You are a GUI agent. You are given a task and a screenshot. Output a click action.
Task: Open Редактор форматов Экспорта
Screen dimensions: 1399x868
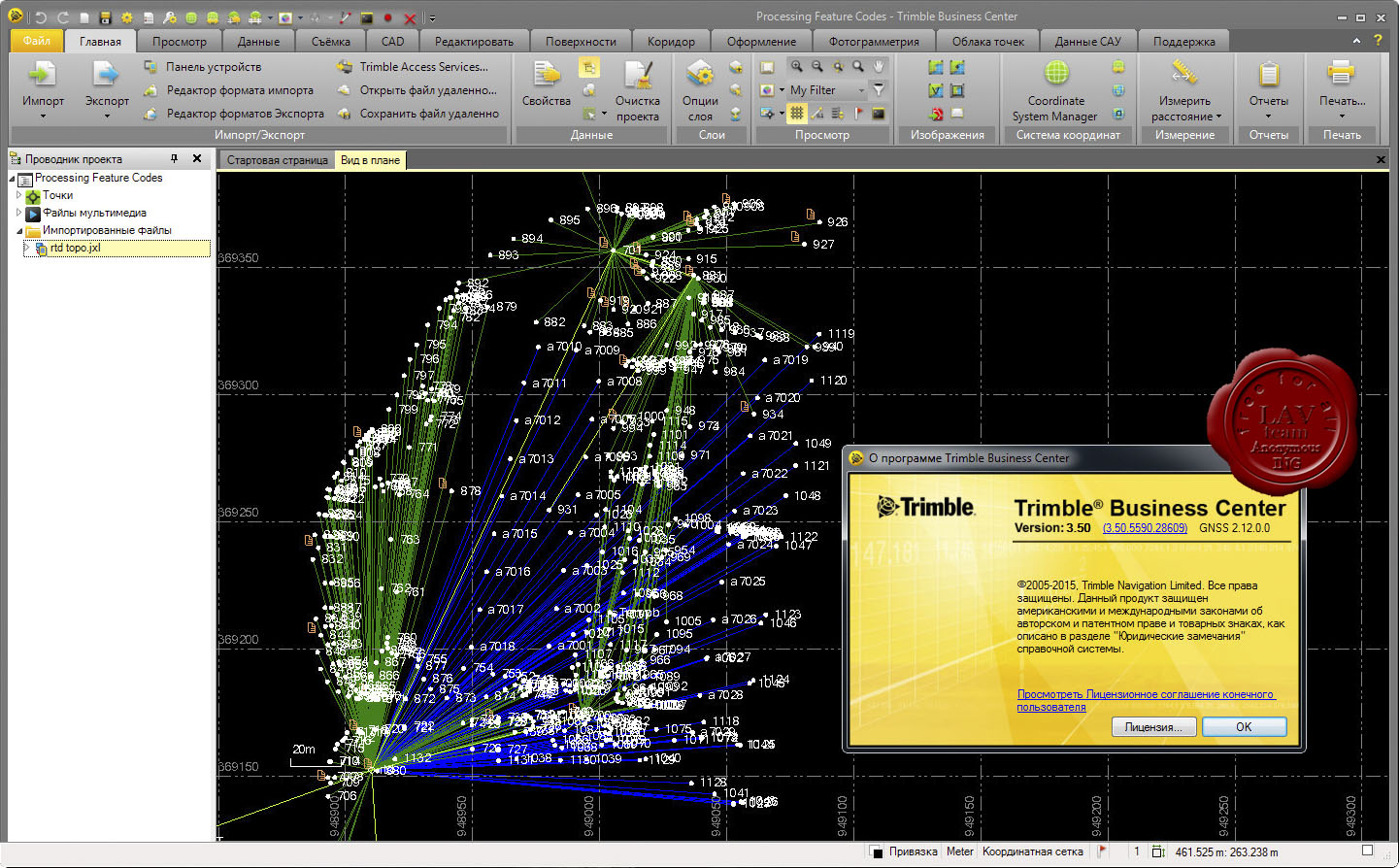click(233, 114)
